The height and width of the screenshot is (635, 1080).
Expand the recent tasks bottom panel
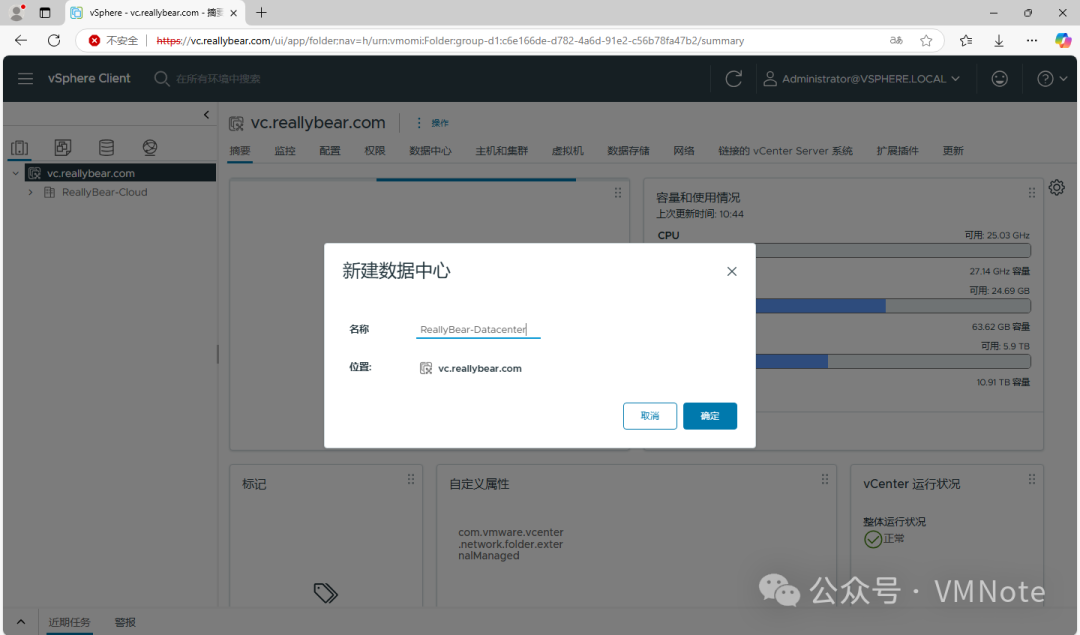tap(21, 622)
